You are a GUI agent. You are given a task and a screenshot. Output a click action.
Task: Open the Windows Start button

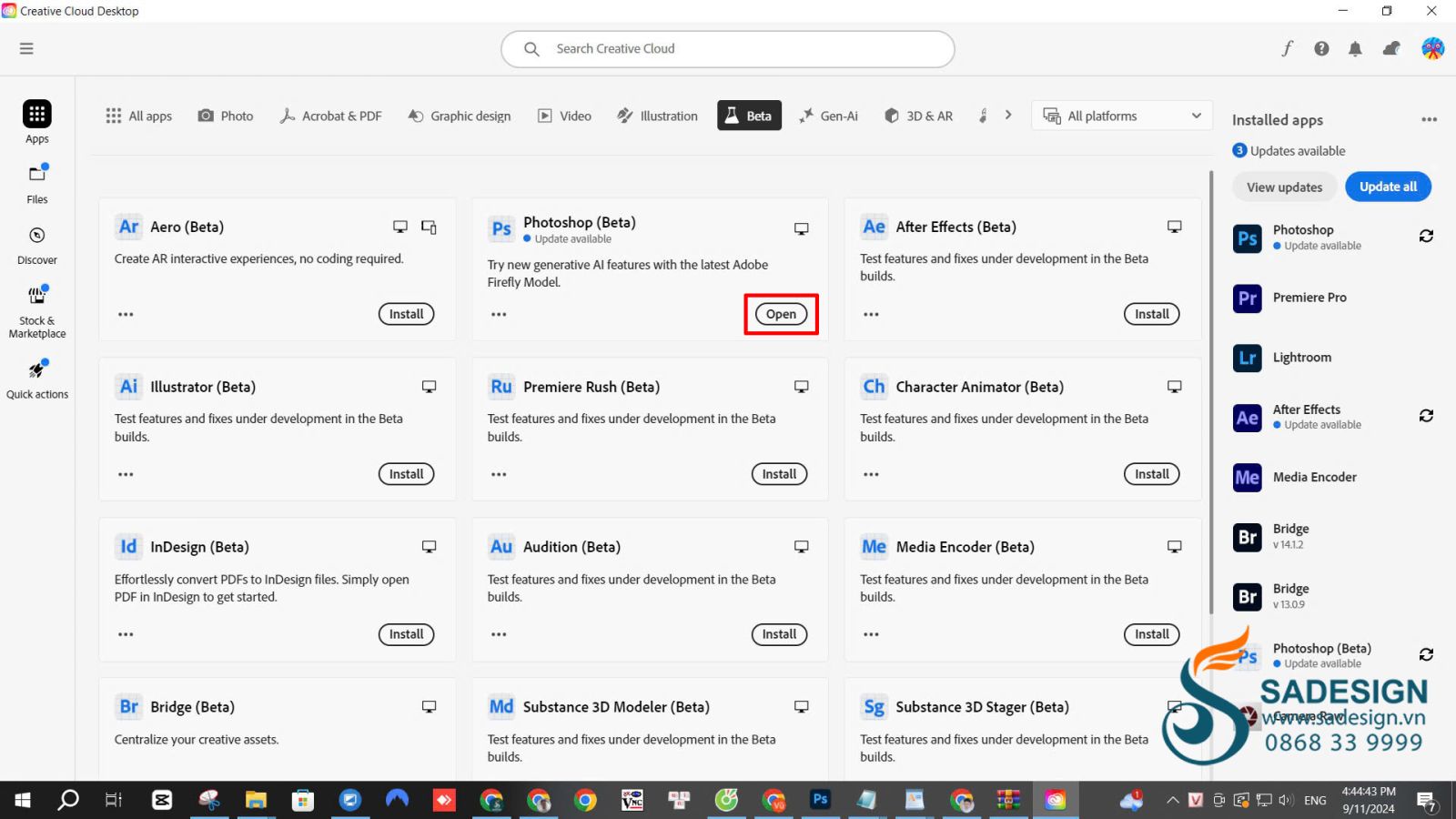[23, 800]
